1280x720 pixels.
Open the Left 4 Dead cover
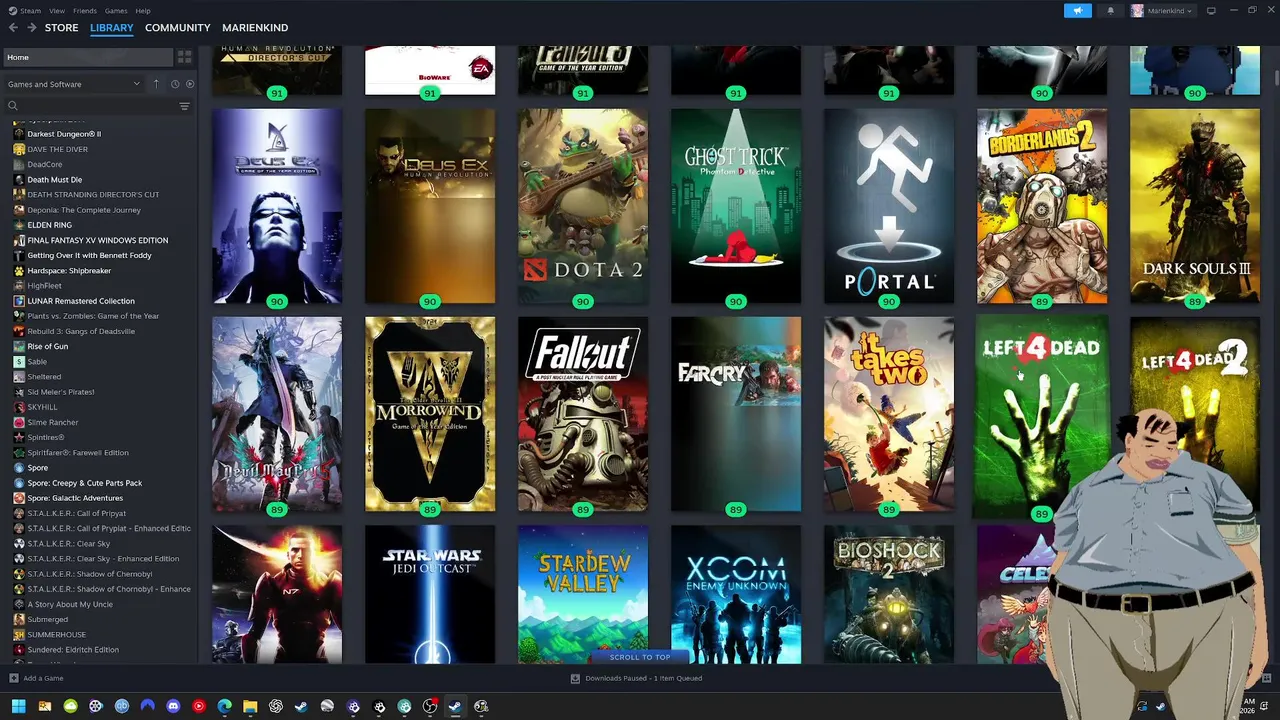click(1041, 414)
